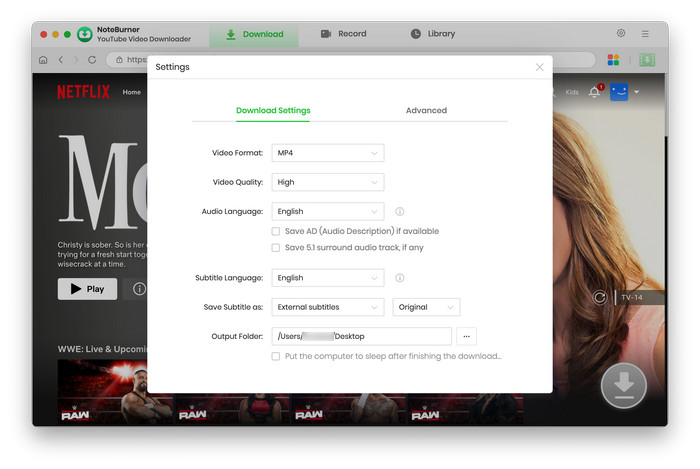700x469 pixels.
Task: Click the Netflix Play button
Action: click(88, 289)
